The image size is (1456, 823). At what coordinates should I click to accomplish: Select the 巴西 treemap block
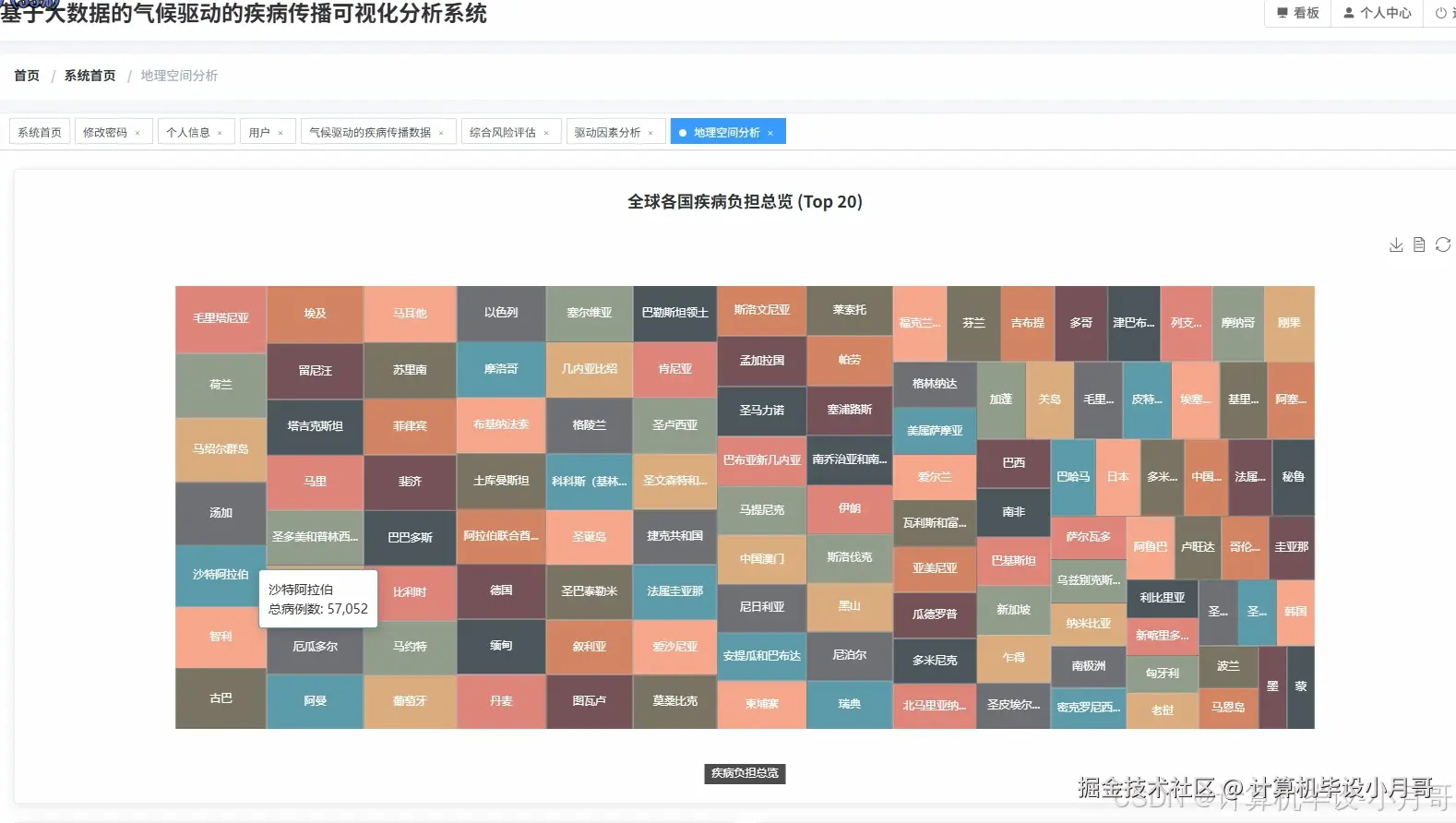pos(1014,462)
